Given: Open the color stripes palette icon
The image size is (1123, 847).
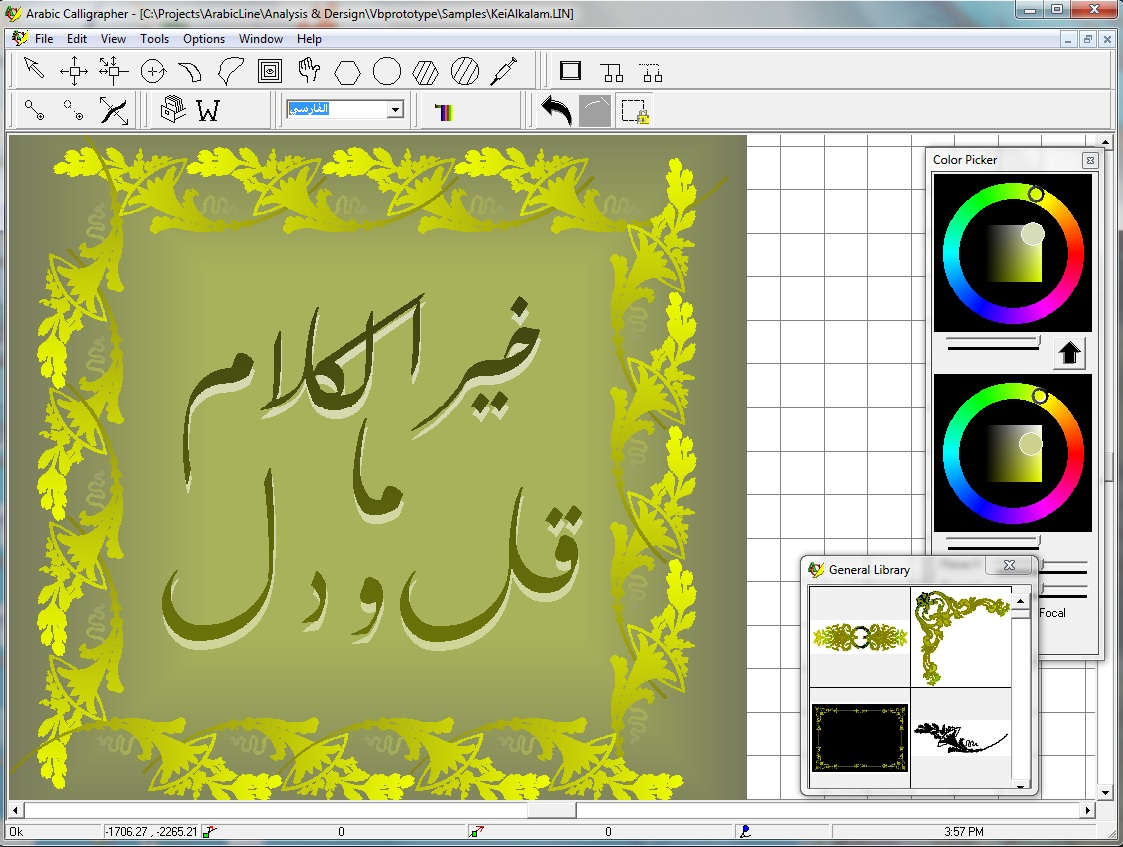Looking at the screenshot, I should [444, 112].
